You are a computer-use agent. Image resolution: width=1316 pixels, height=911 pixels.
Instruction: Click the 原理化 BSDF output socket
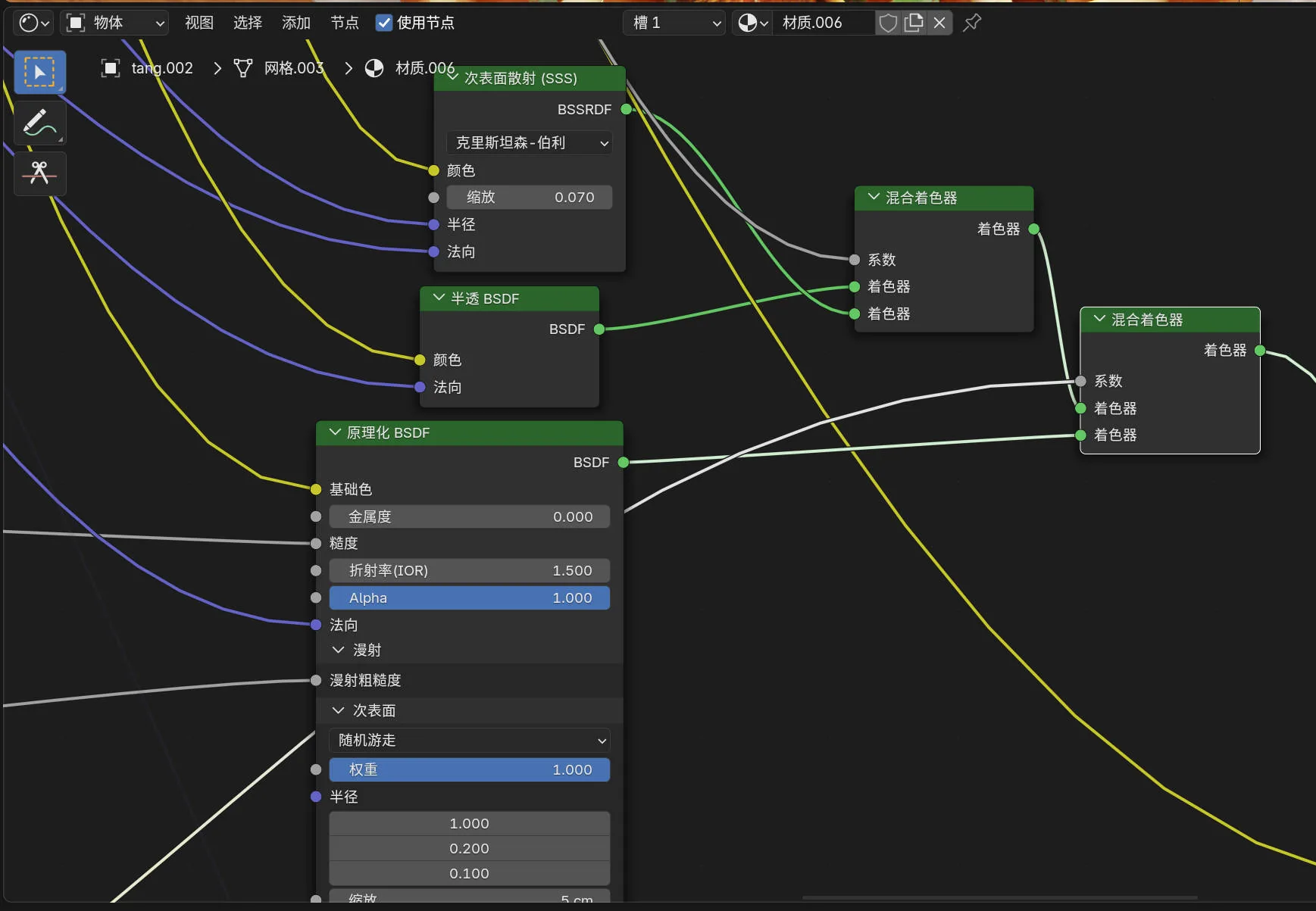pos(623,462)
